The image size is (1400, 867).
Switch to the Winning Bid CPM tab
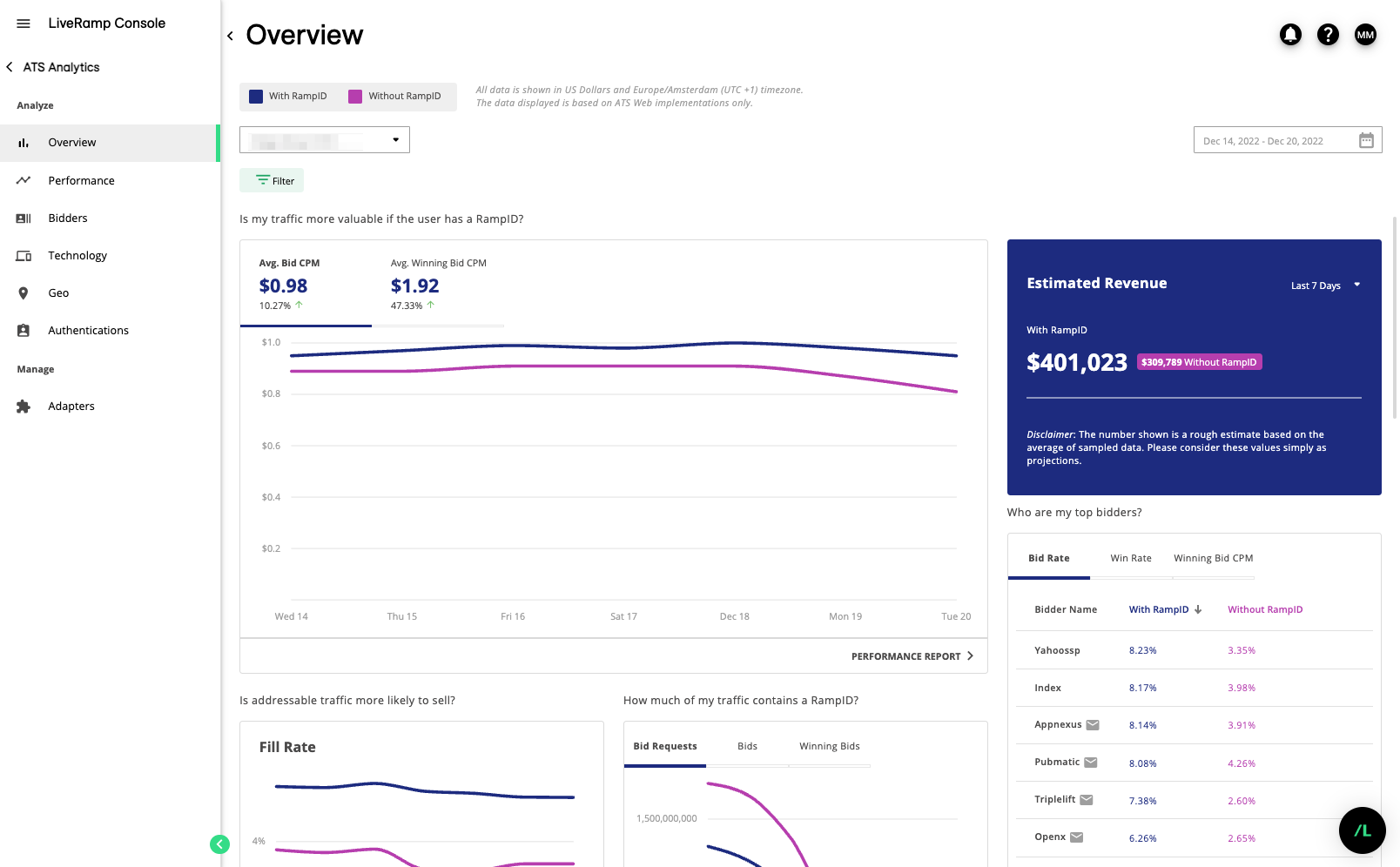1214,559
